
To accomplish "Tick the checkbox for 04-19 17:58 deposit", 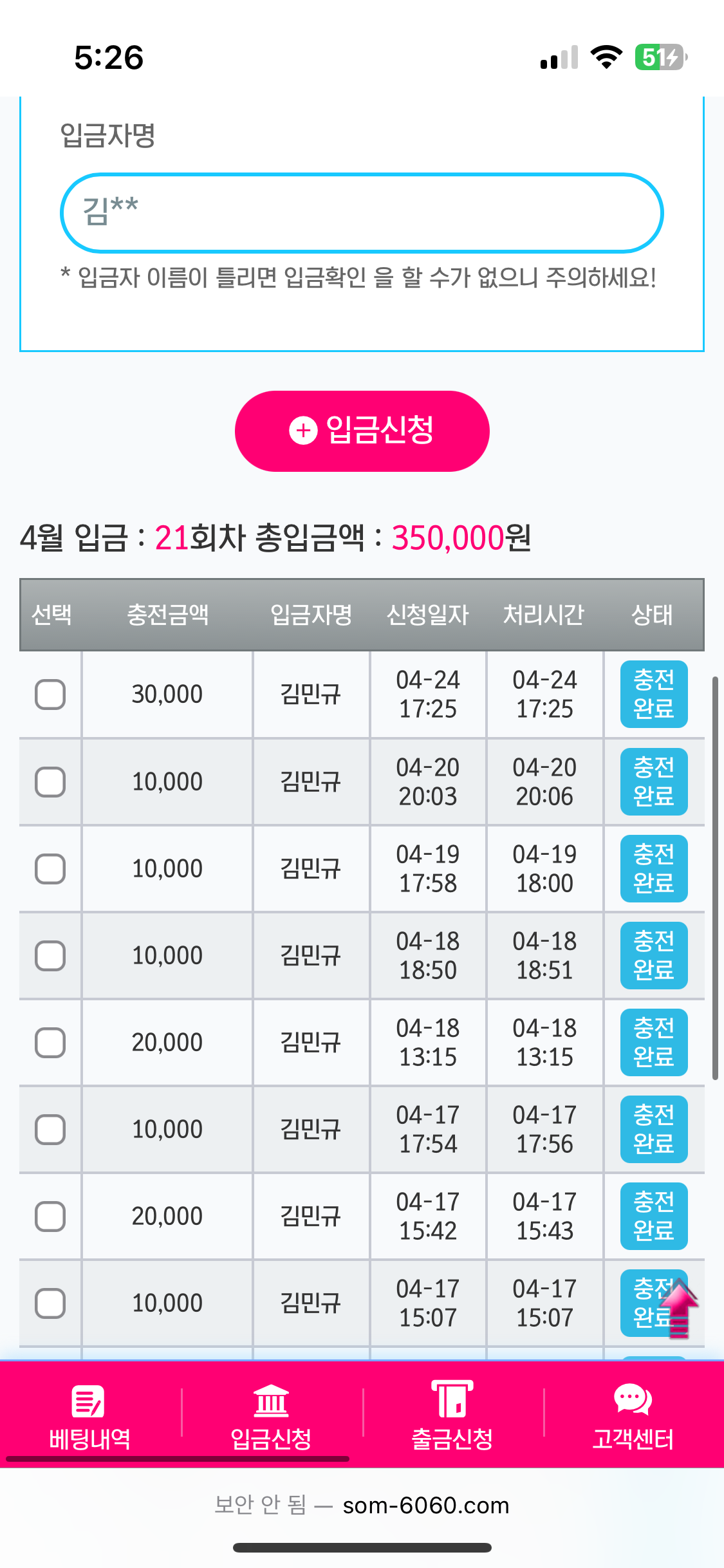I will coord(50,869).
